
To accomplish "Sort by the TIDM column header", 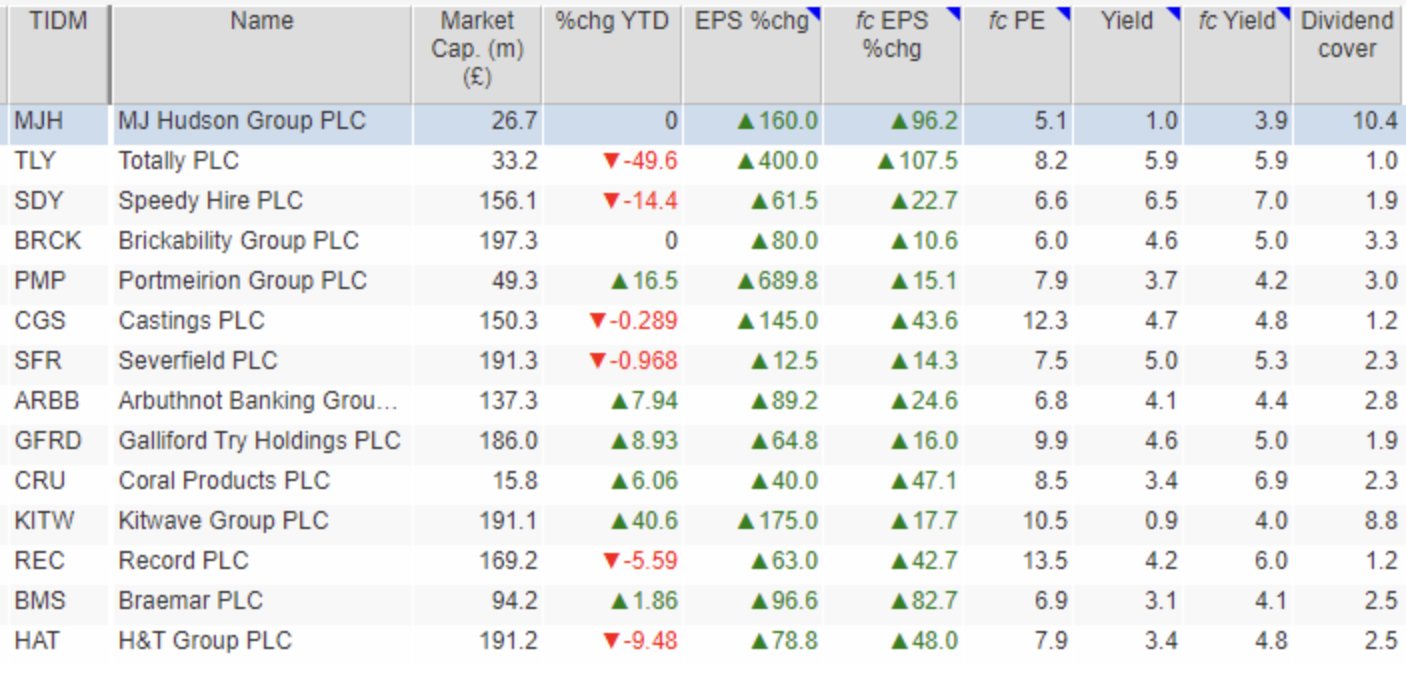I will pyautogui.click(x=58, y=22).
